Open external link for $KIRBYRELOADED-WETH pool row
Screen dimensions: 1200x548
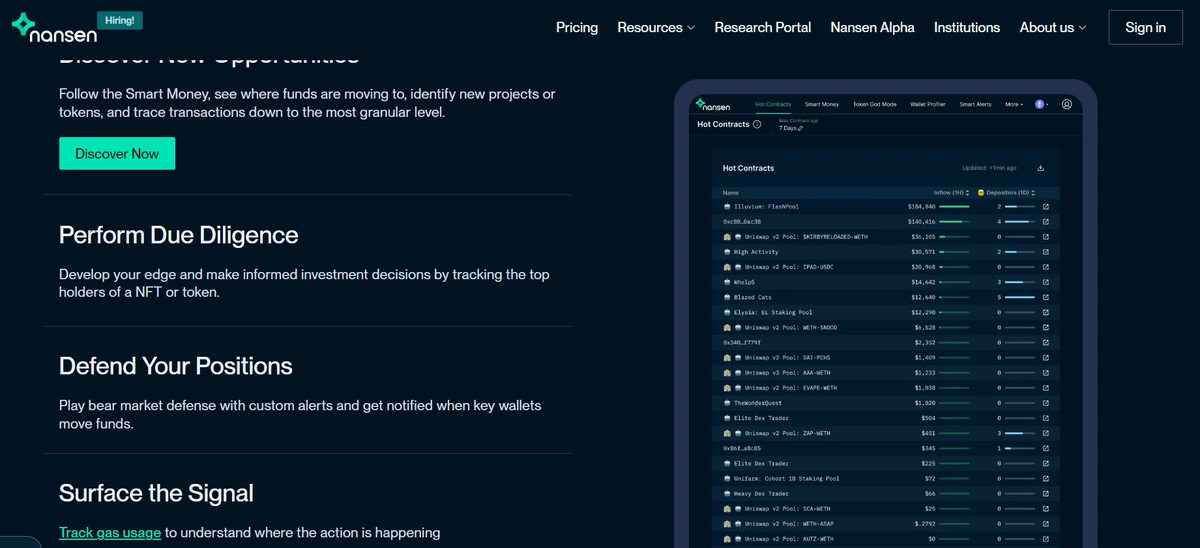tap(1046, 237)
